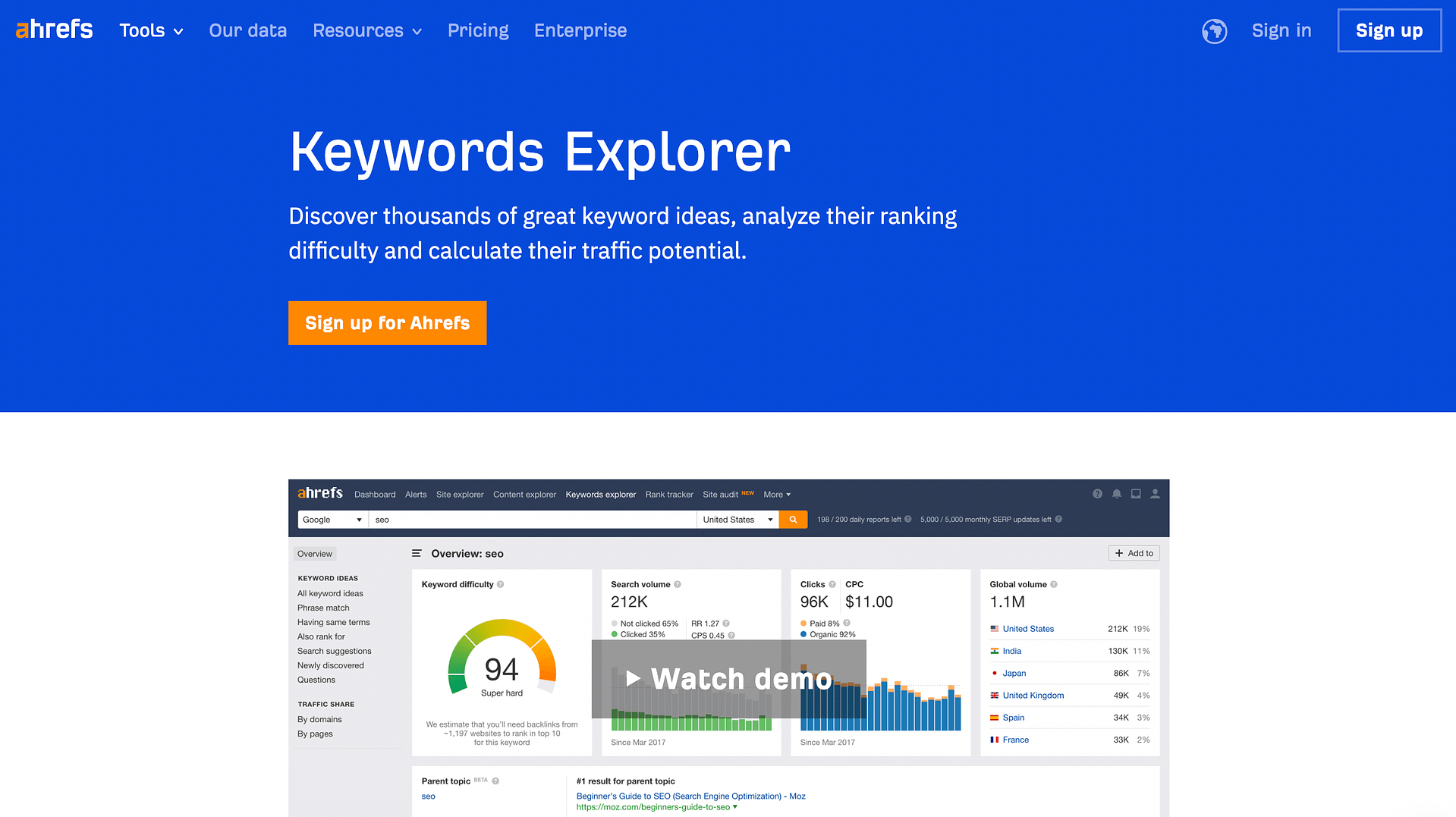Click the Japan flag icon

click(x=995, y=673)
